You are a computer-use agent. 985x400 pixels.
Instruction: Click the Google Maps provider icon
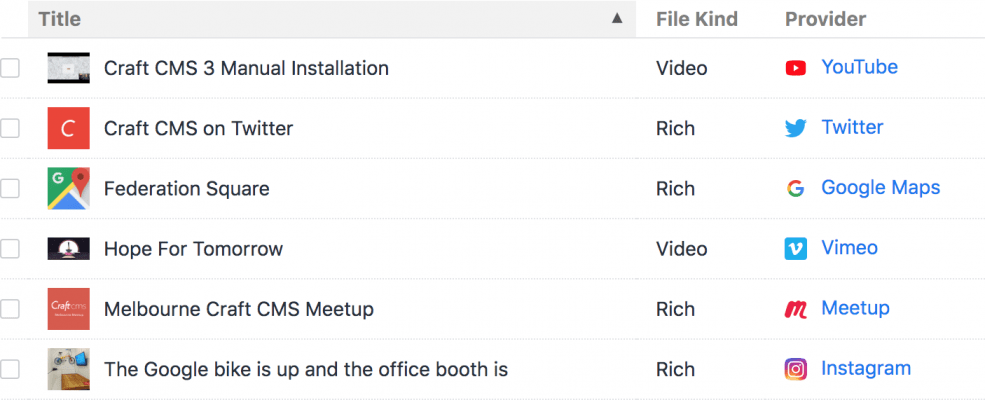click(796, 188)
